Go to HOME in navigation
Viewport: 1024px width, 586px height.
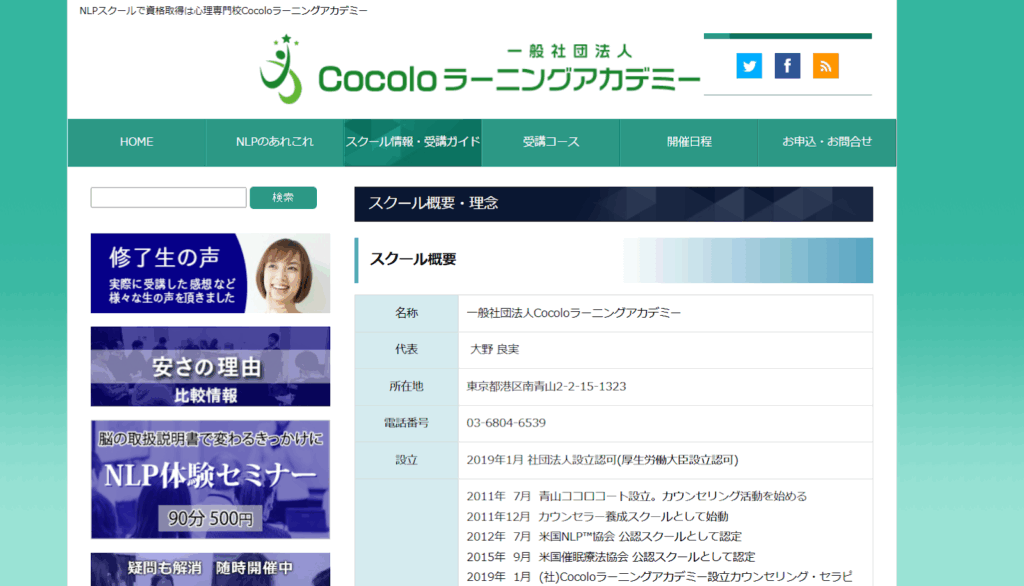(136, 142)
